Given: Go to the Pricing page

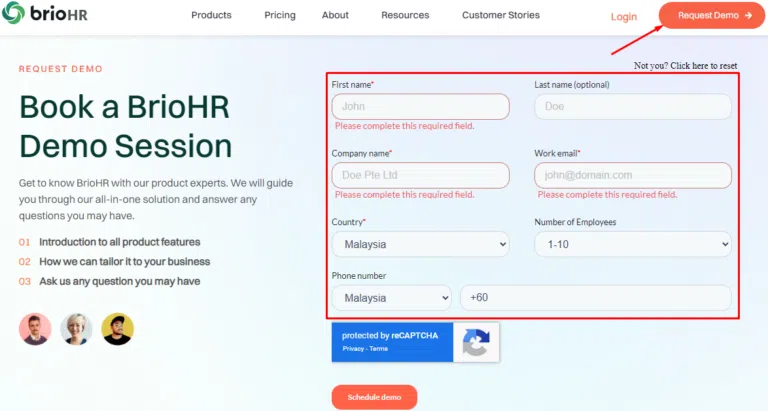Looking at the screenshot, I should click(x=280, y=15).
